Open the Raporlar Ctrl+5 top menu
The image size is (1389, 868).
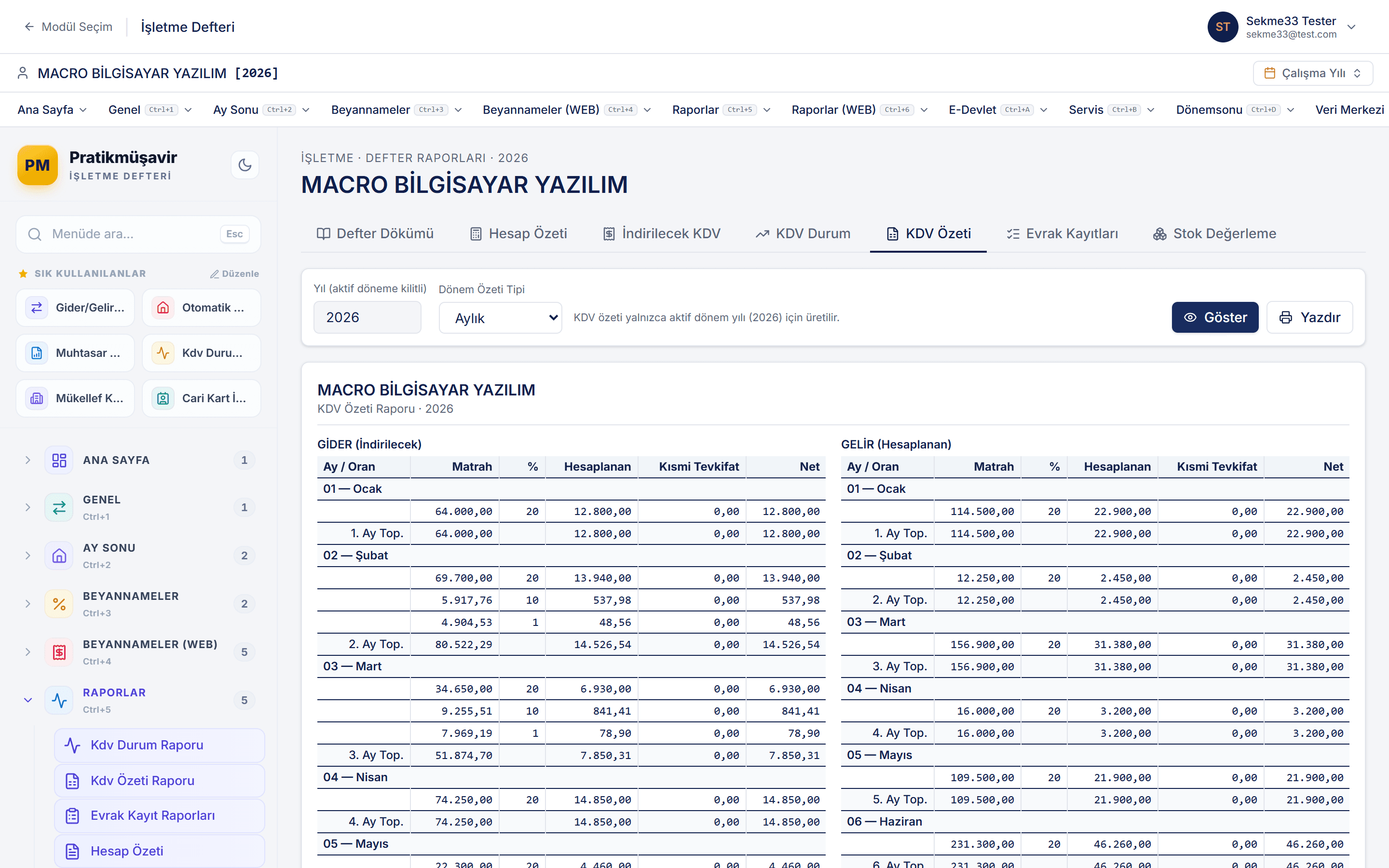722,109
